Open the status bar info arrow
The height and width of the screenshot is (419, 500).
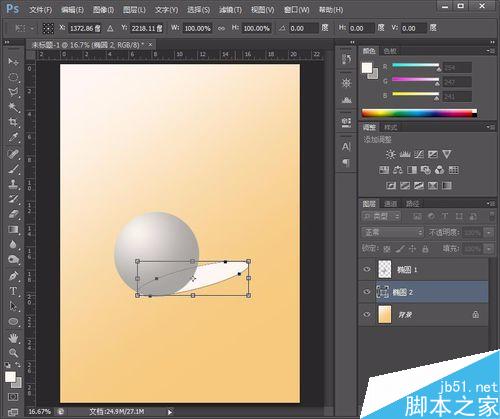170,412
